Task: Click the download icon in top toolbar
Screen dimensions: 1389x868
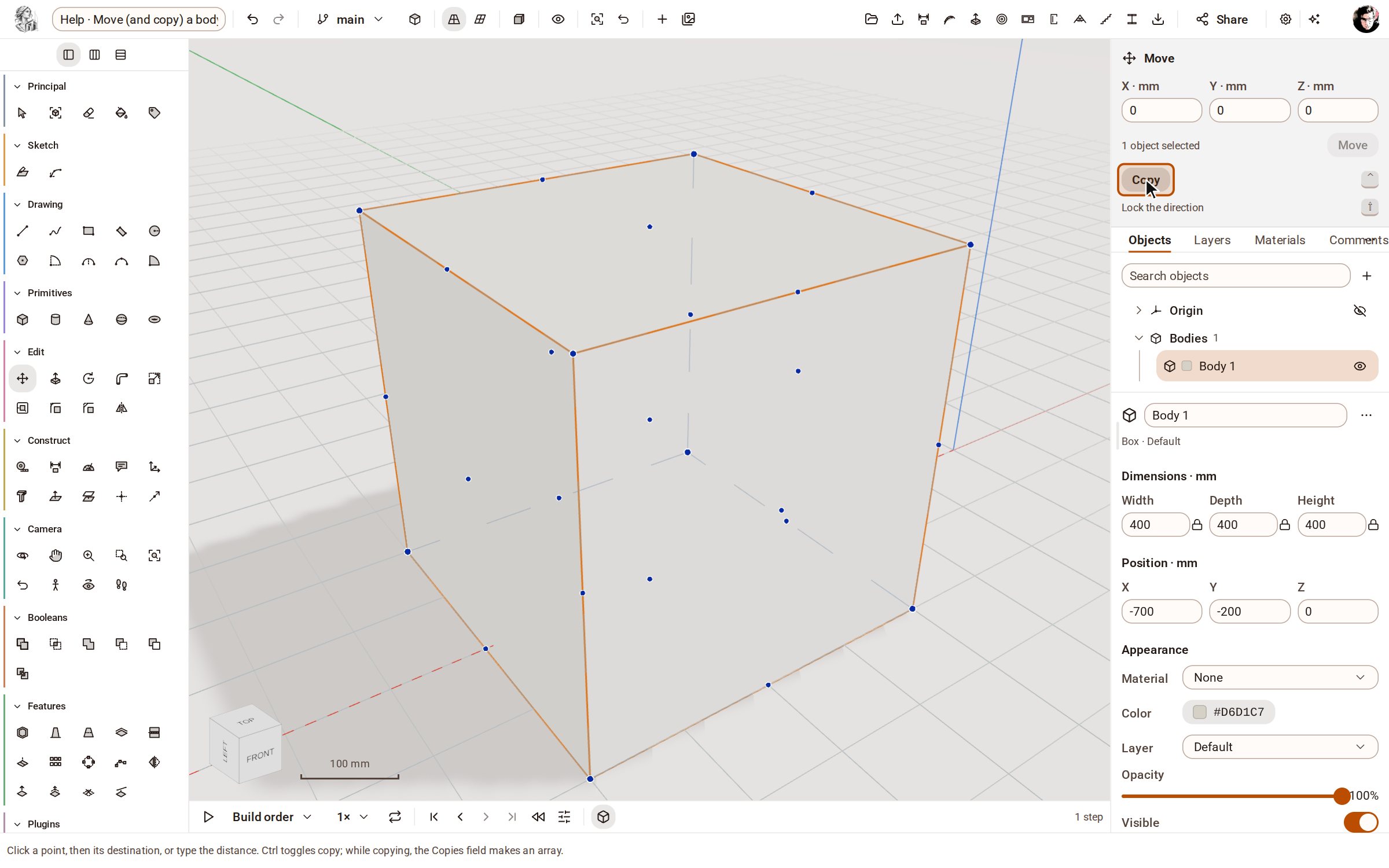Action: pos(1158,19)
